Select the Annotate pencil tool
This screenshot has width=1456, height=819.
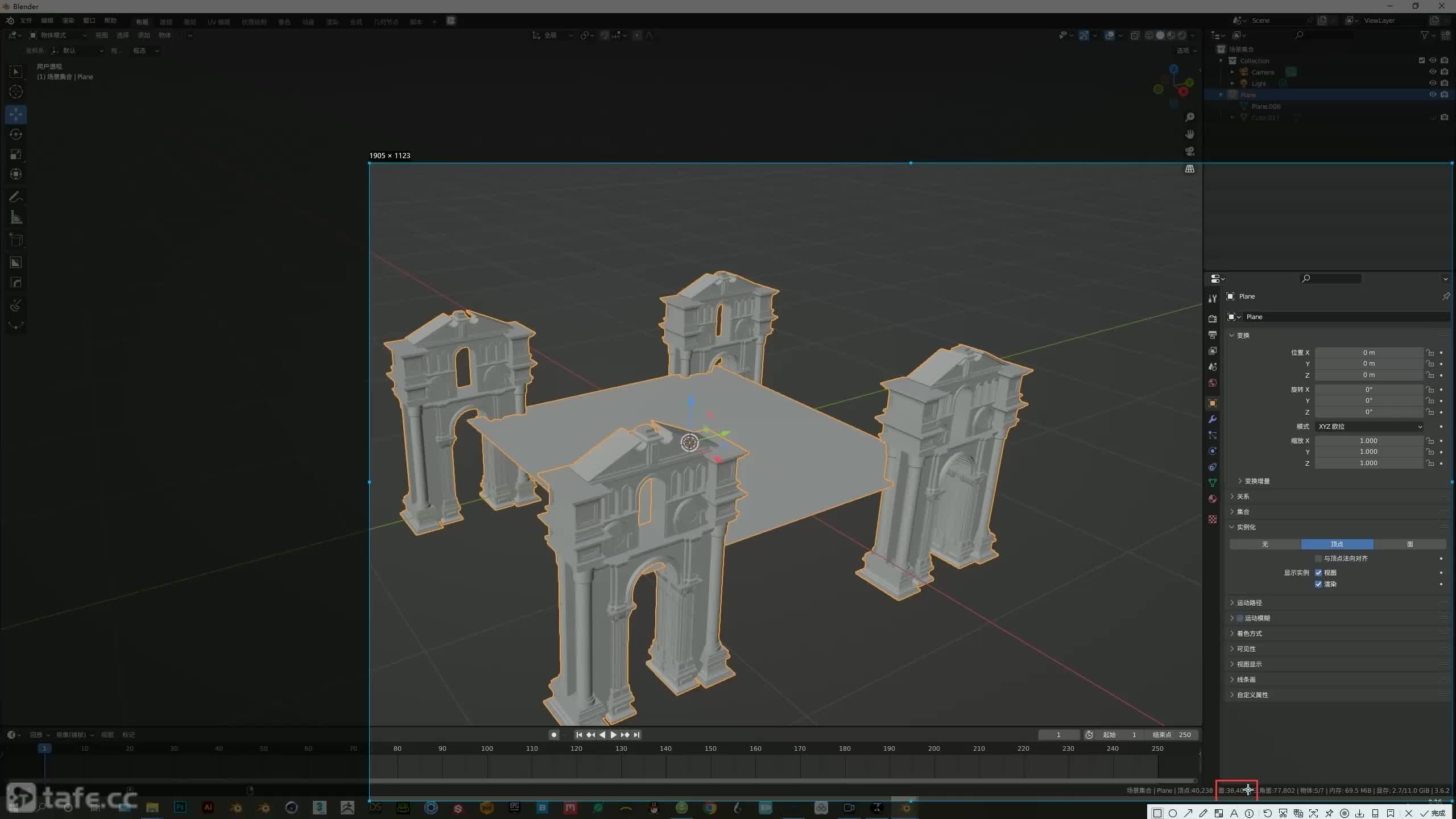16,197
